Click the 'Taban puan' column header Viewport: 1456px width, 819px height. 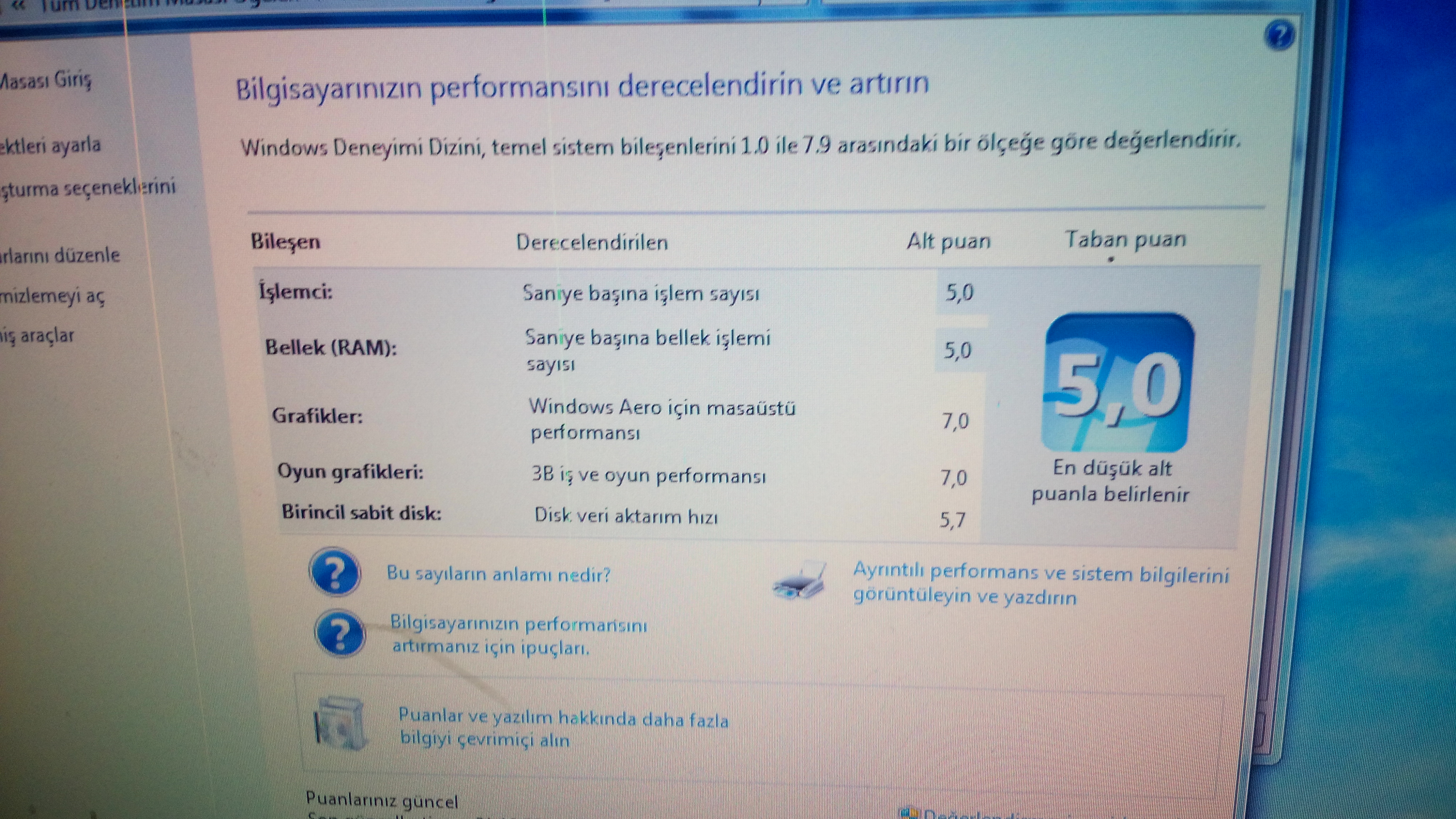(1125, 240)
